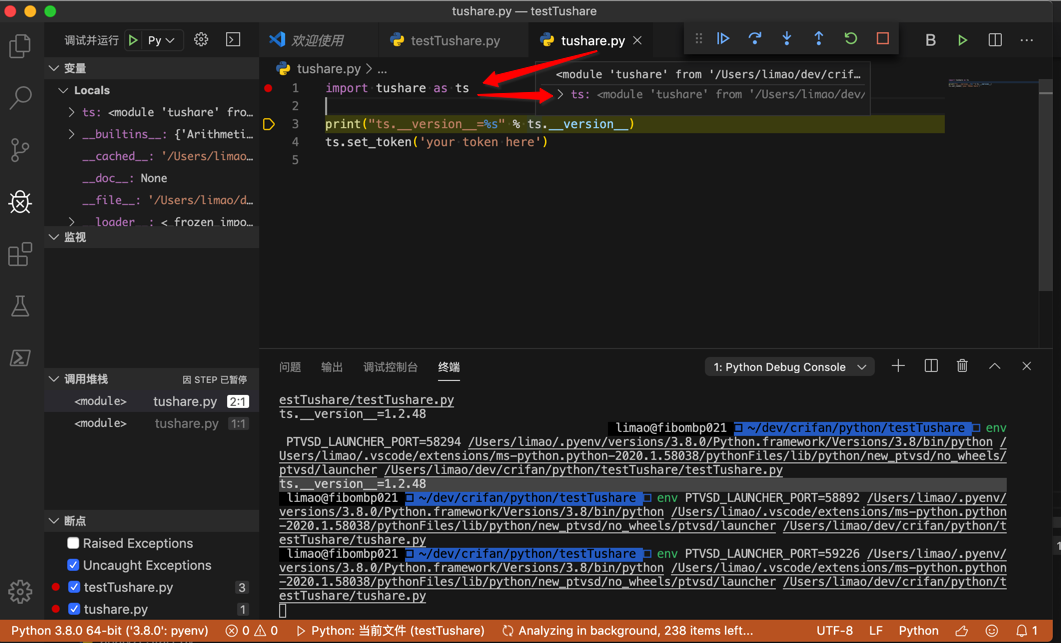
Task: Open the Python Debug Console terminal dropdown
Action: pyautogui.click(x=789, y=367)
